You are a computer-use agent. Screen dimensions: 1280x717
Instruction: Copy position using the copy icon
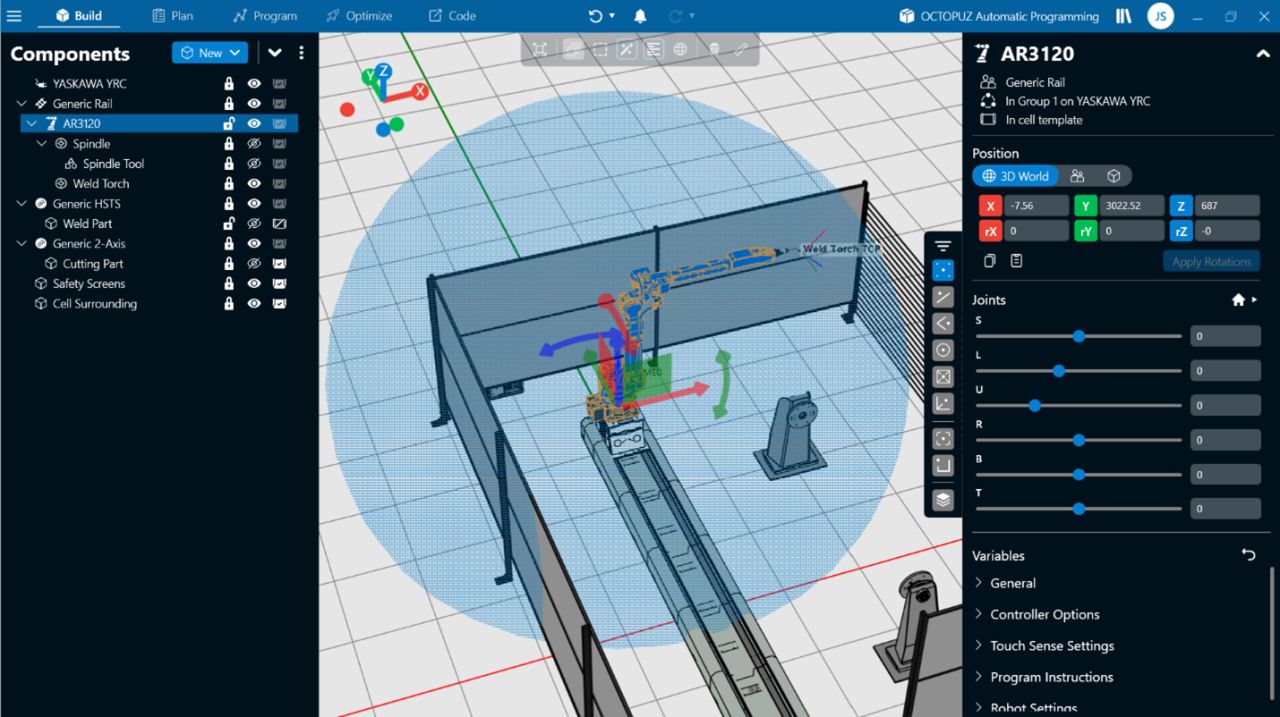click(990, 261)
